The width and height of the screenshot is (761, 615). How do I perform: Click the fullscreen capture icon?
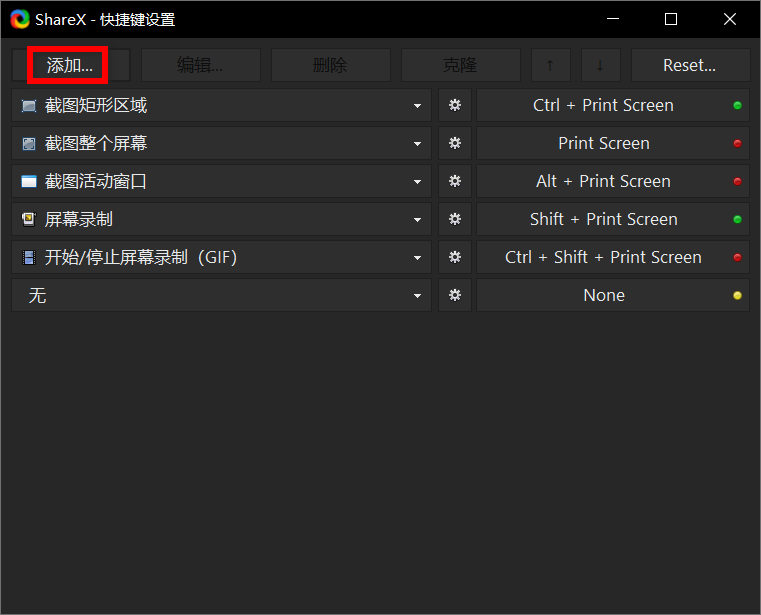coord(29,144)
